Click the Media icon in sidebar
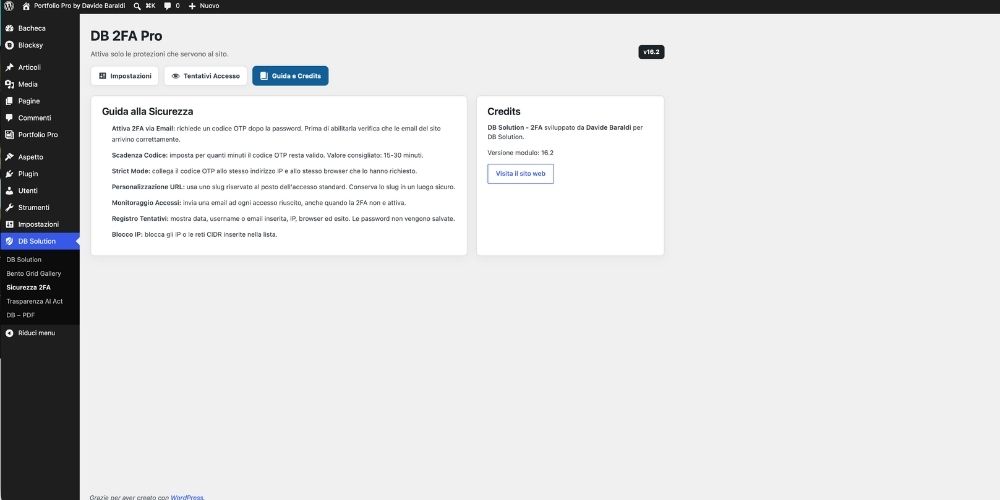1000x500 pixels. point(10,84)
